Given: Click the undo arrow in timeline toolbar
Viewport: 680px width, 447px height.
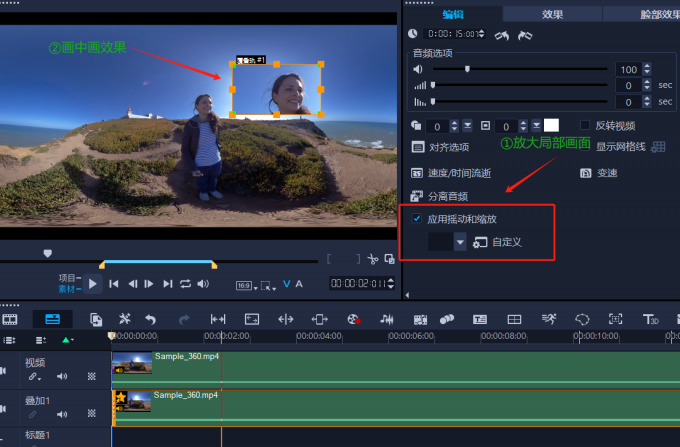Looking at the screenshot, I should click(x=151, y=319).
